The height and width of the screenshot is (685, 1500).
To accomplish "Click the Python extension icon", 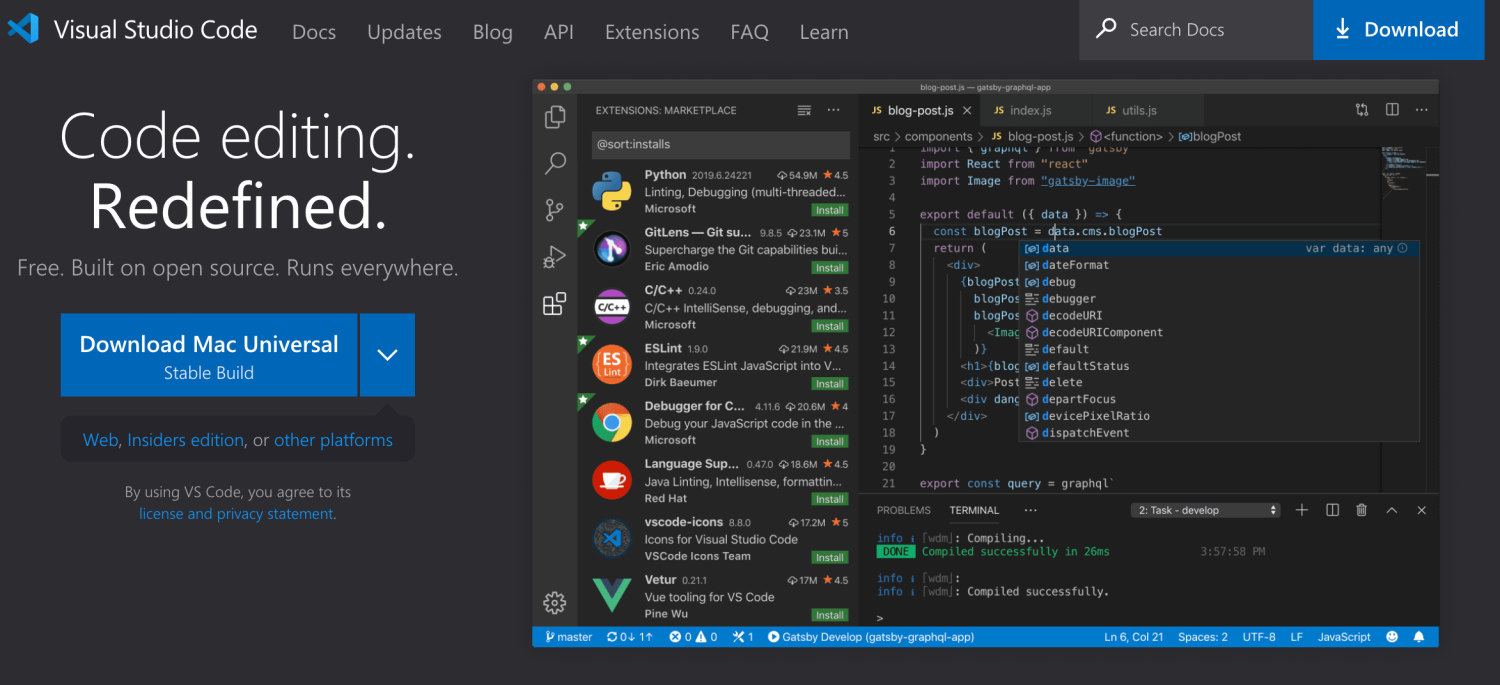I will 611,191.
